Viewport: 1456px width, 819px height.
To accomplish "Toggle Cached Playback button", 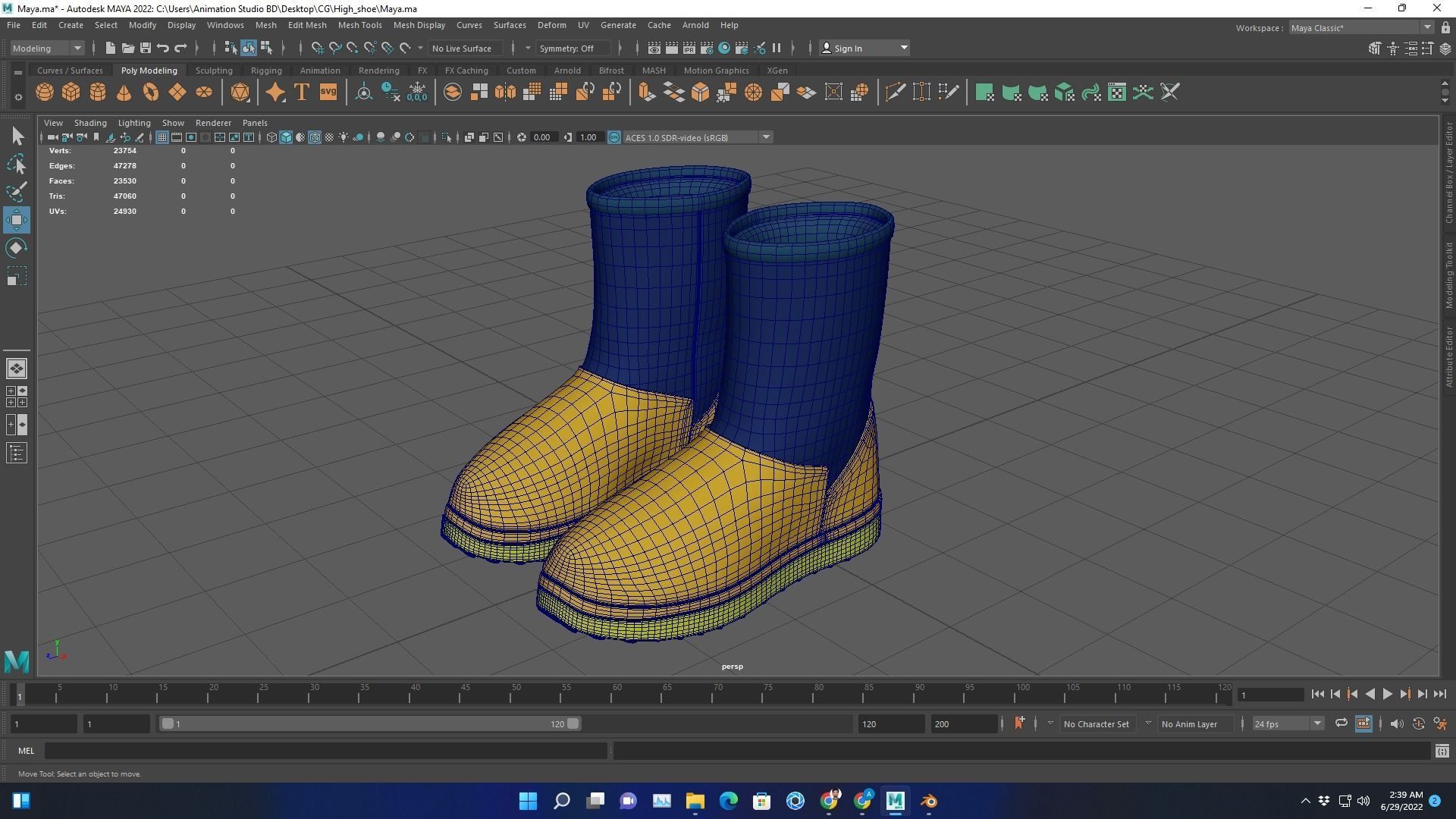I will point(1363,723).
